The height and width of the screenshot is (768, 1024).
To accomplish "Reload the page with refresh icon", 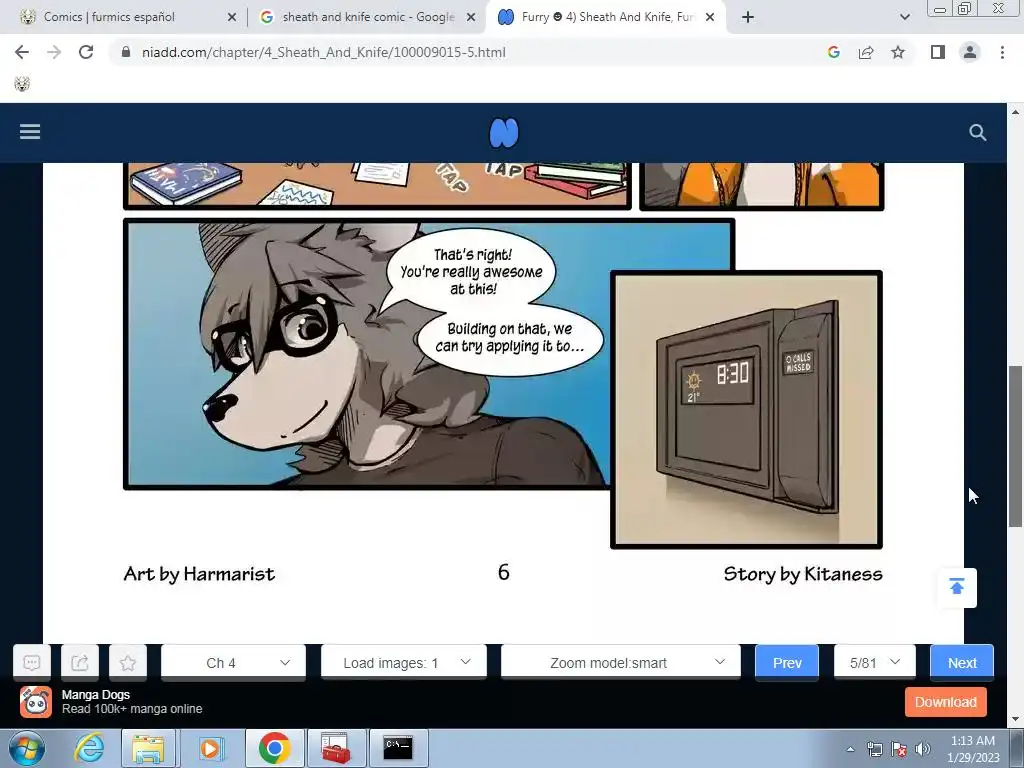I will [86, 52].
